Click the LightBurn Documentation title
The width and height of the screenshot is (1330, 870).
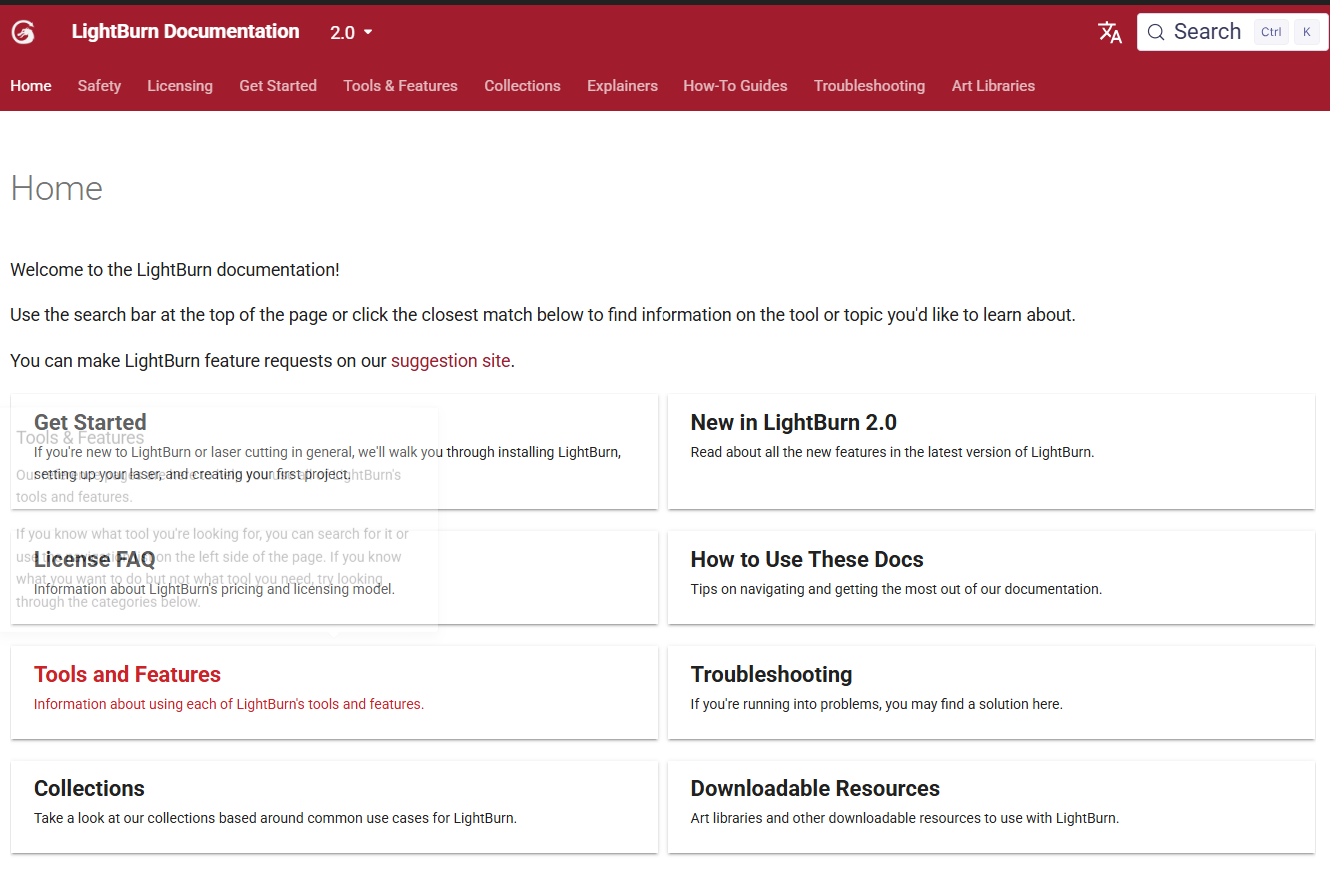185,32
